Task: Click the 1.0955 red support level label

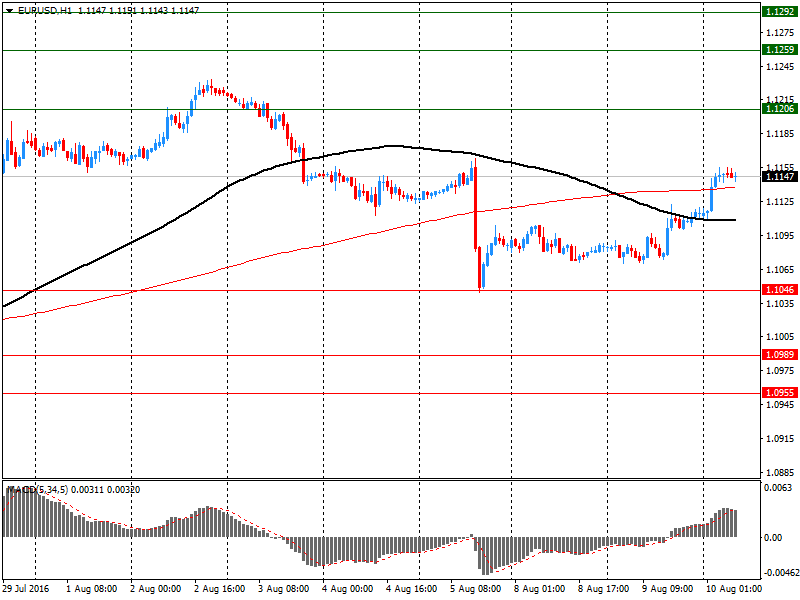Action: click(780, 392)
